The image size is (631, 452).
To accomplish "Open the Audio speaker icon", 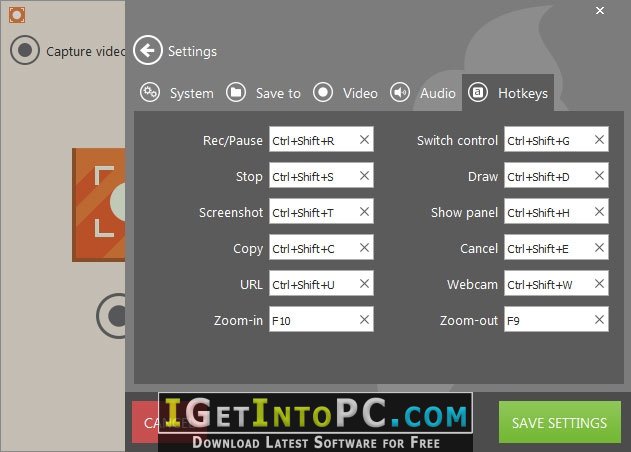I will (x=400, y=93).
